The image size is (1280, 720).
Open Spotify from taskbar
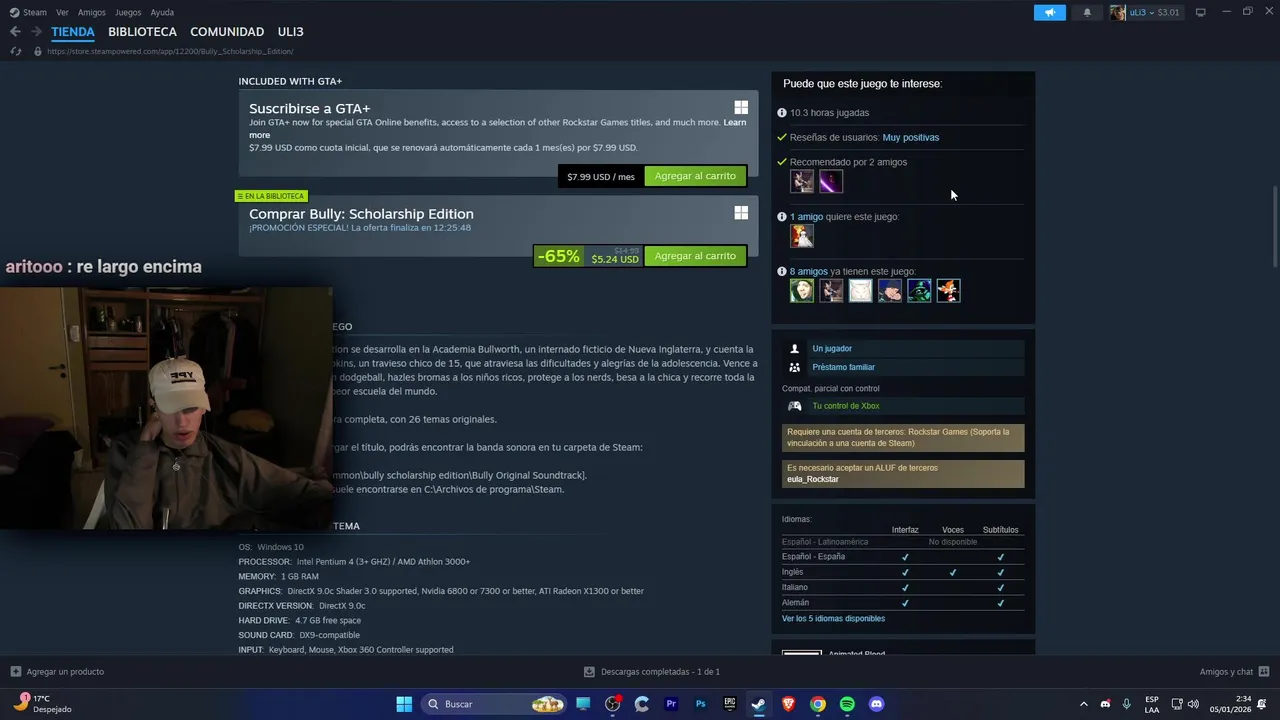tap(847, 704)
